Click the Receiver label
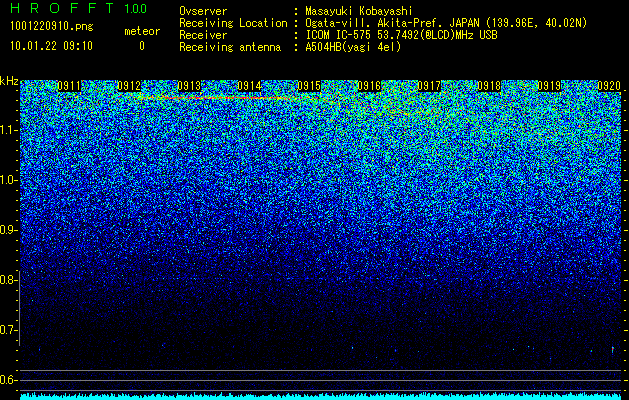Viewport: 629px width, 400px height. [203, 35]
